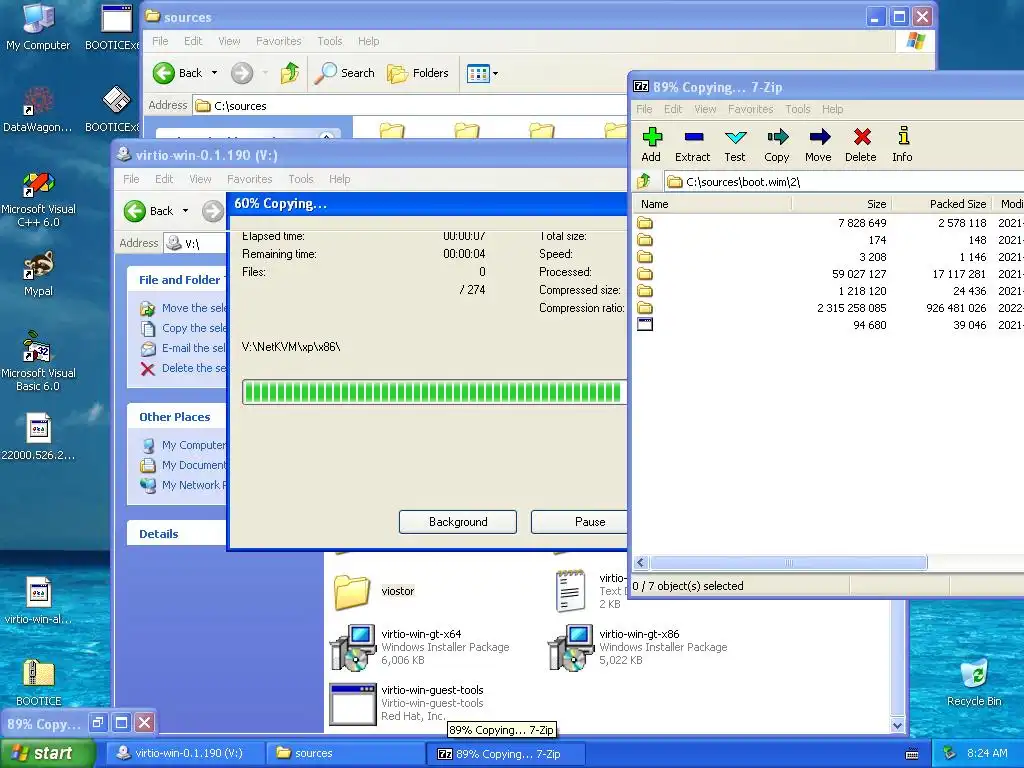The height and width of the screenshot is (768, 1024).
Task: Open Edit menu in the virtio-win window
Action: click(164, 179)
